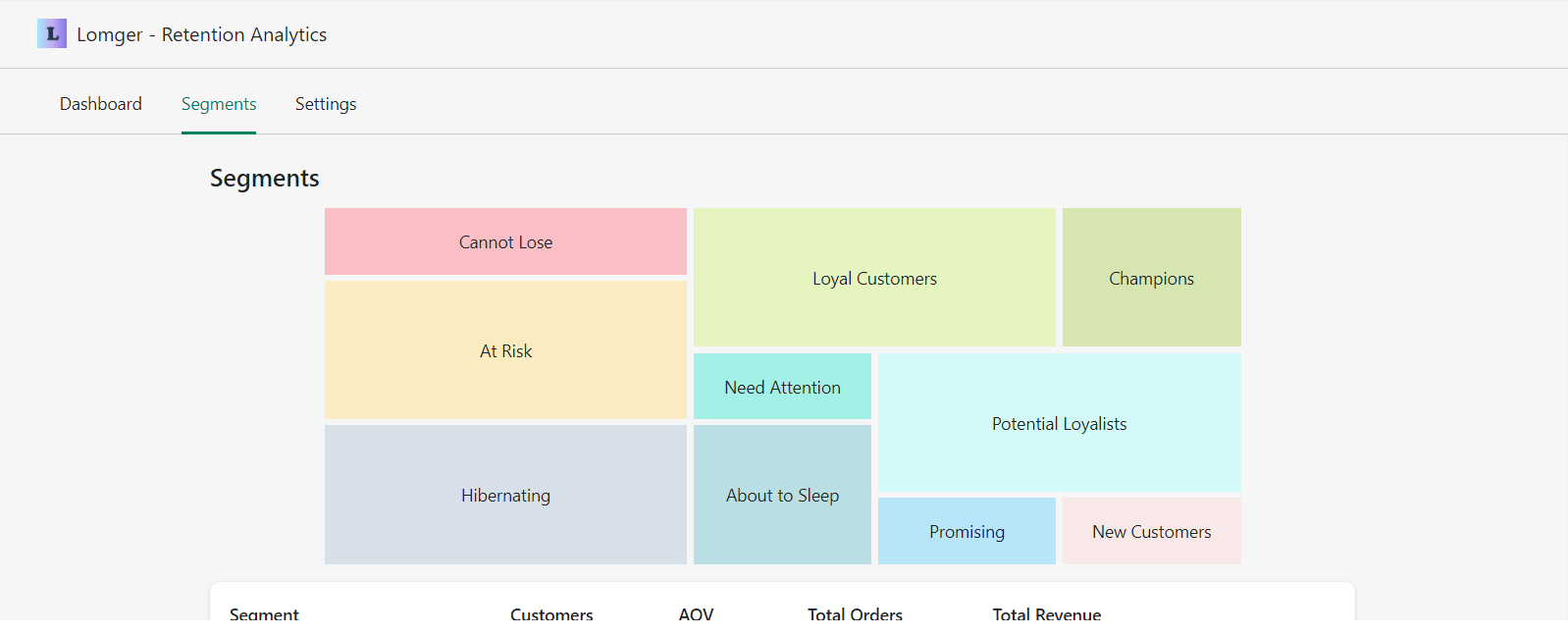Select the About to Sleep tile

point(782,495)
